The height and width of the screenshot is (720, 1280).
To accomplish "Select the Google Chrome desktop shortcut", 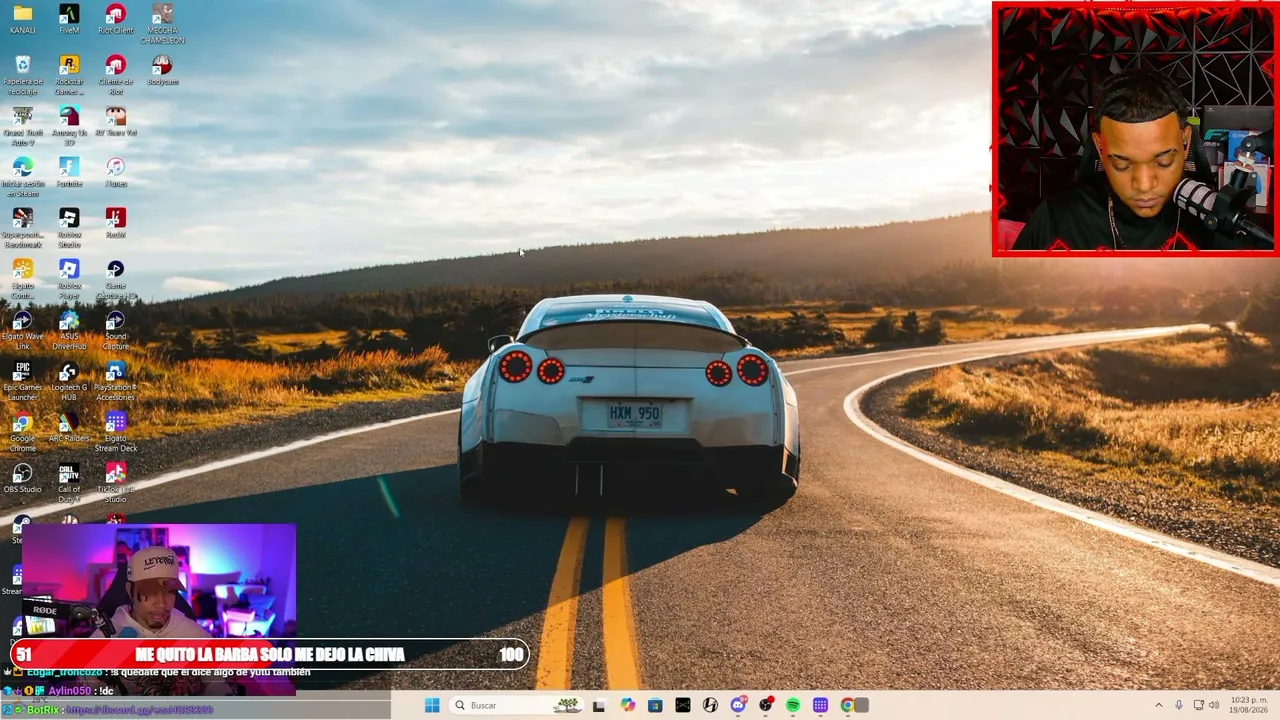I will pyautogui.click(x=22, y=432).
